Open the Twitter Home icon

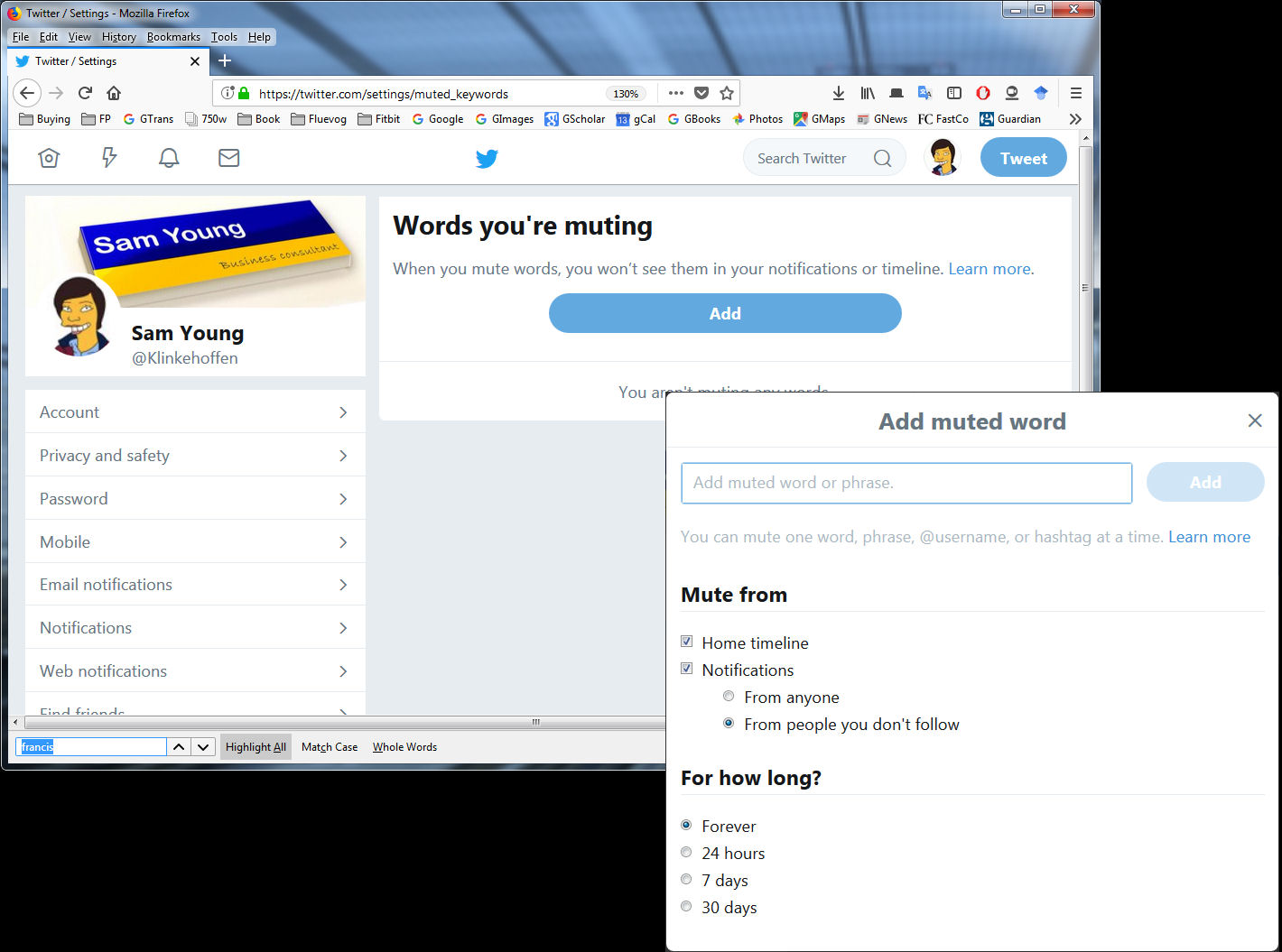[x=49, y=157]
